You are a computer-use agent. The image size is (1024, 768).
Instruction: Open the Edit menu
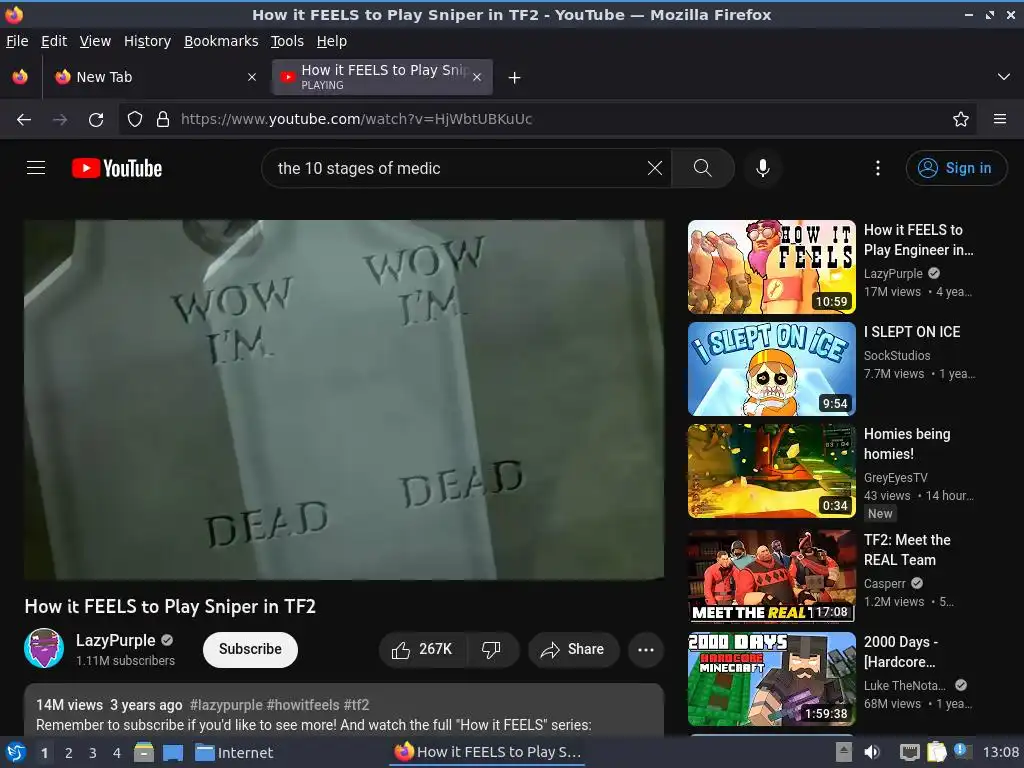54,41
